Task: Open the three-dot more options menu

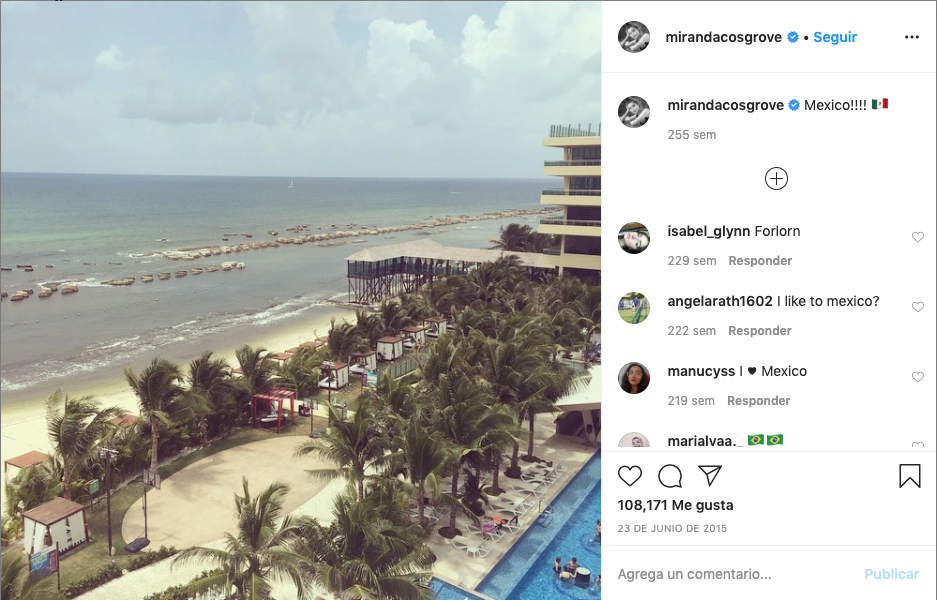Action: tap(912, 37)
